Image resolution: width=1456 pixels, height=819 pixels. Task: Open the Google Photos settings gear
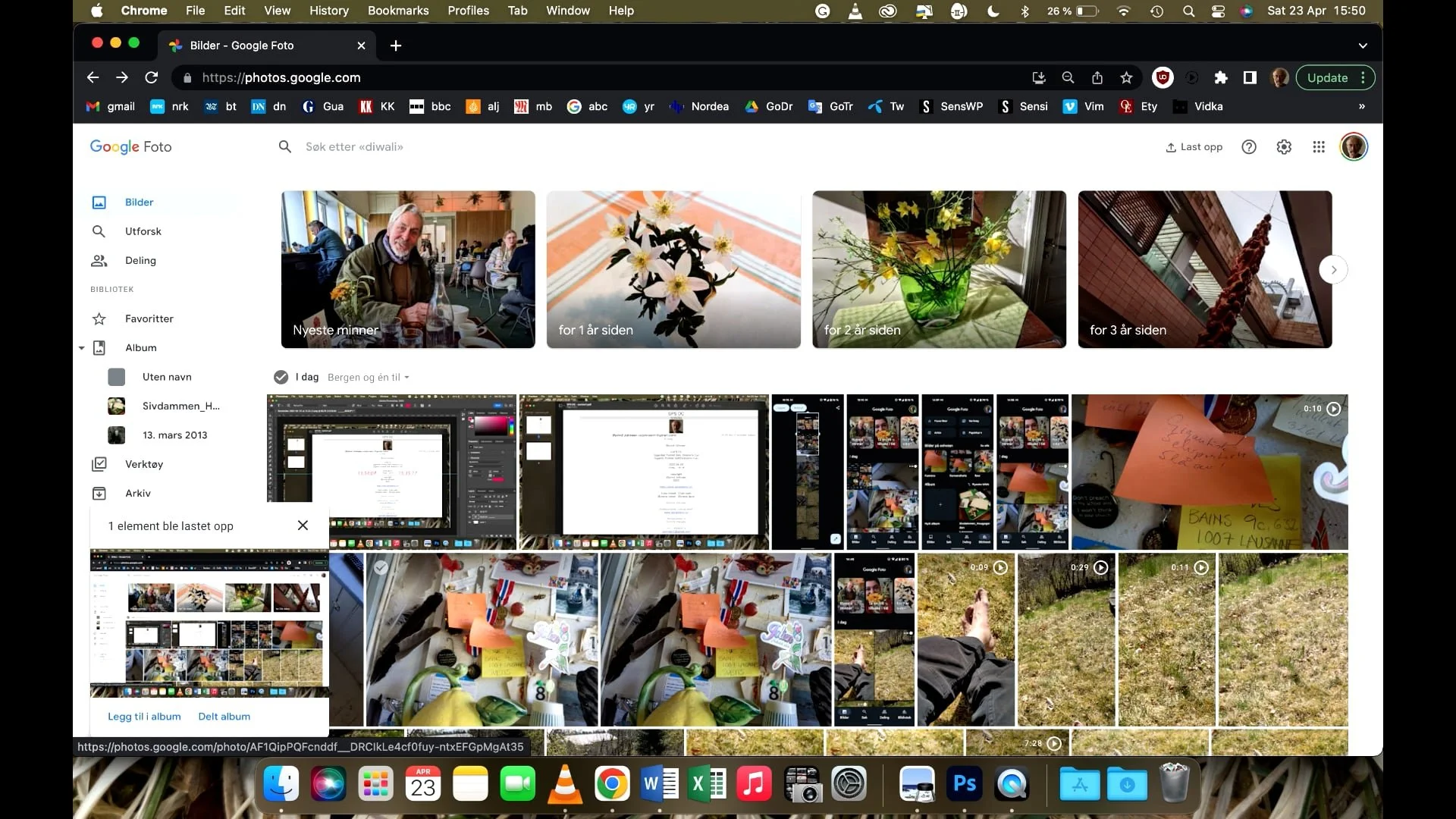pos(1284,147)
